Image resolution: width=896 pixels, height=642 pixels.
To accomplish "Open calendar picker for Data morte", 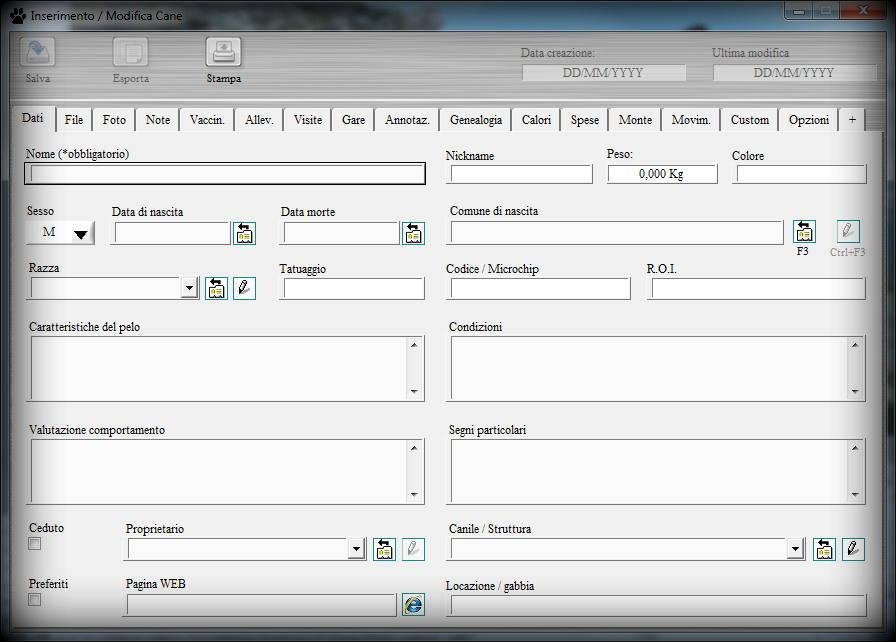I will point(414,233).
